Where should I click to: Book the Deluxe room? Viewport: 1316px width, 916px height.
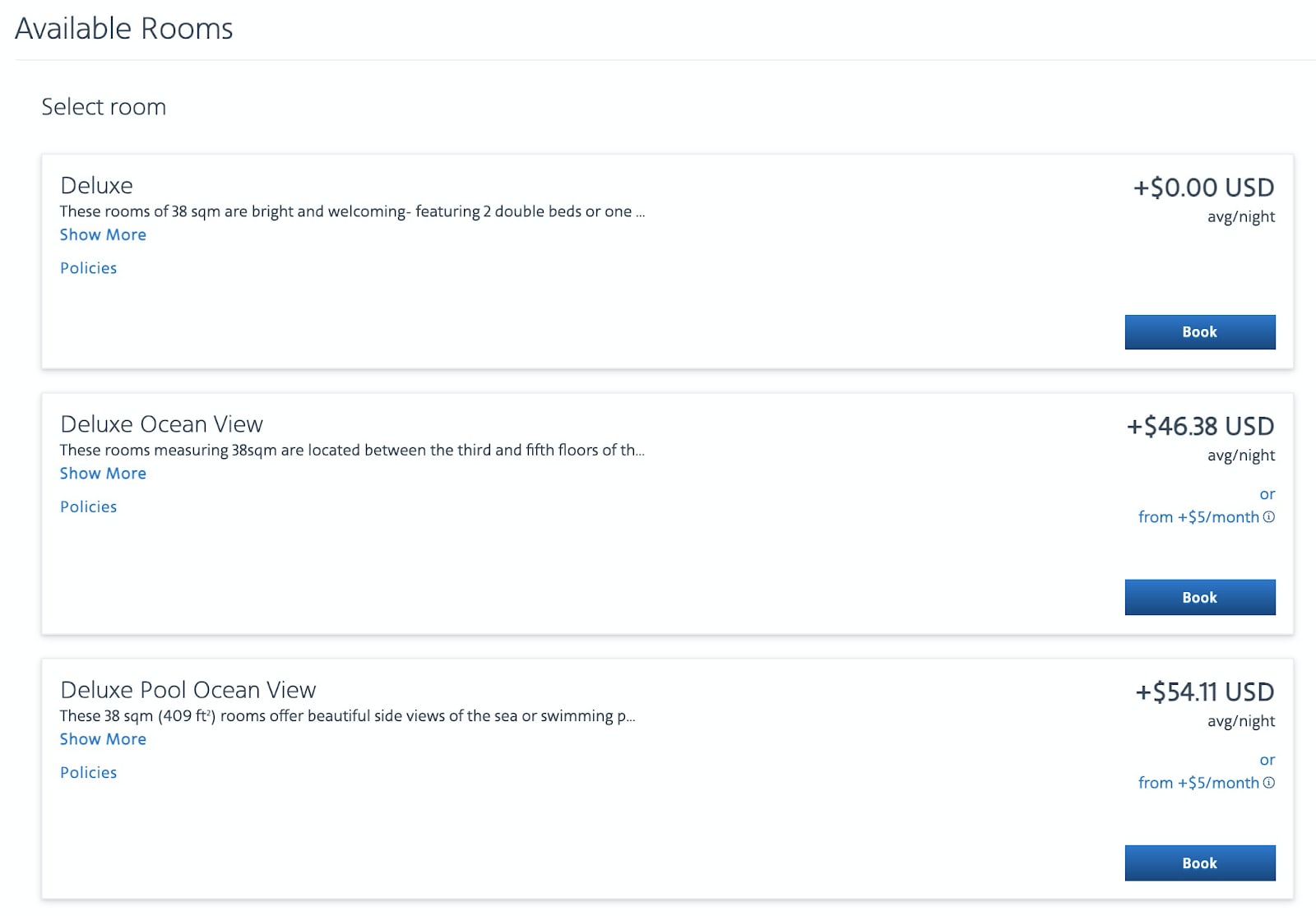pyautogui.click(x=1200, y=332)
